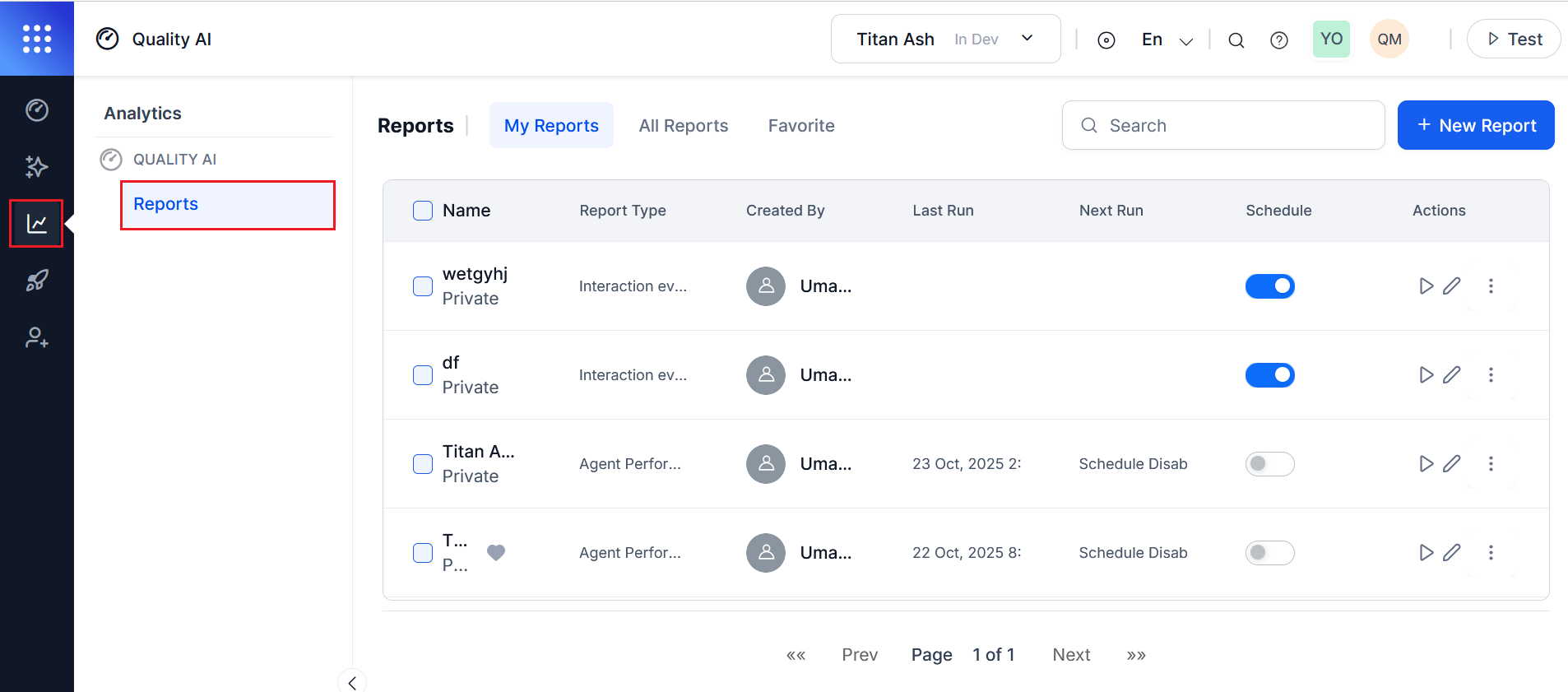Run the wetgyhj report with play icon
1568x692 pixels.
[x=1426, y=286]
